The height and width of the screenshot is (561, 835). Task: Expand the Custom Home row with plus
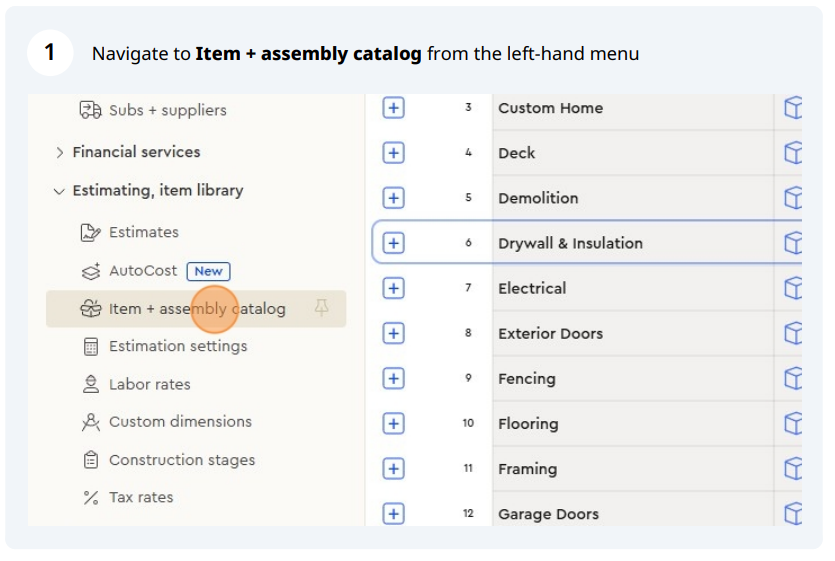394,108
